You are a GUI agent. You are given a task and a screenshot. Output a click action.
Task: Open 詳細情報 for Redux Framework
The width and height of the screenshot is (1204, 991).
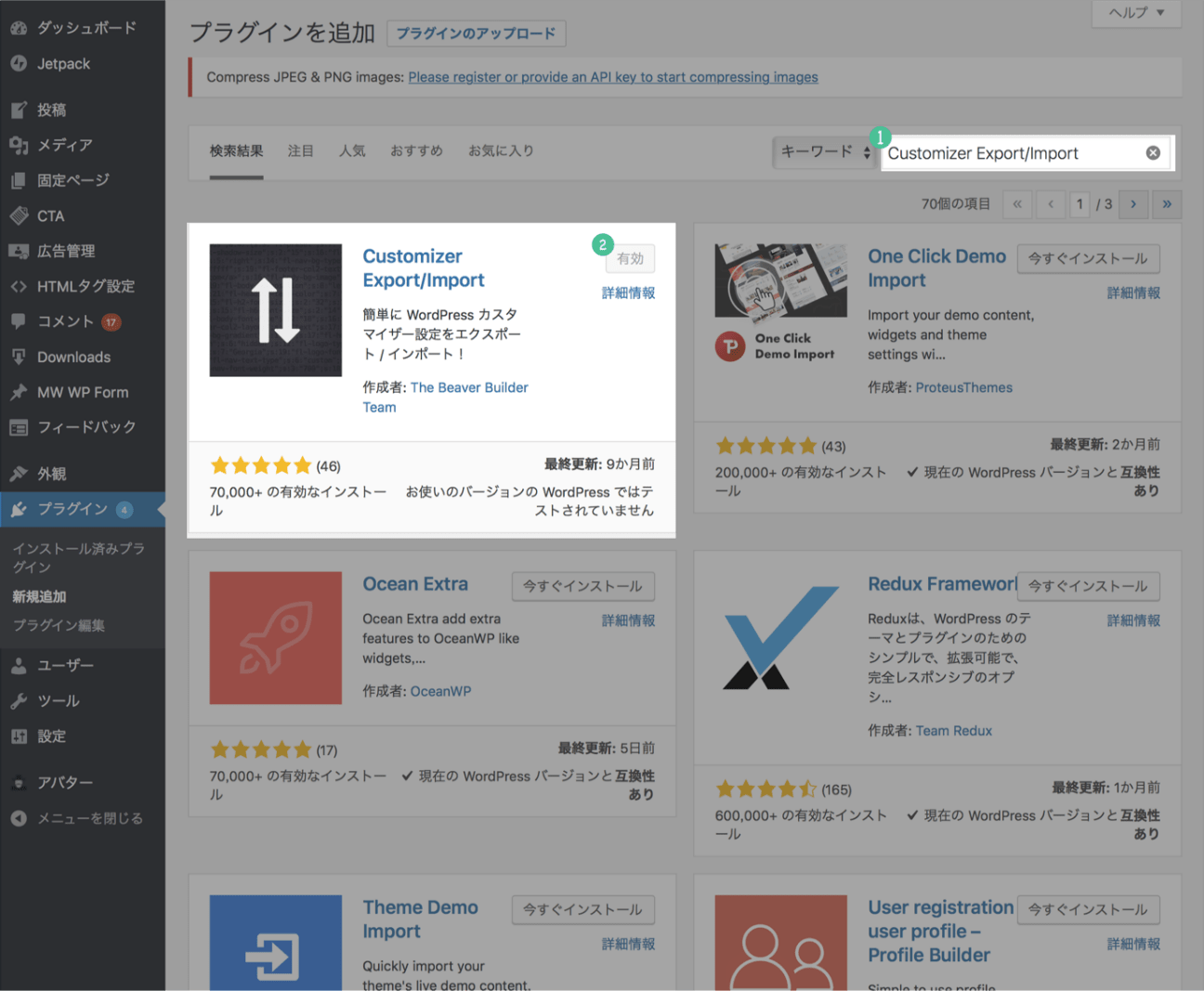(x=1133, y=620)
